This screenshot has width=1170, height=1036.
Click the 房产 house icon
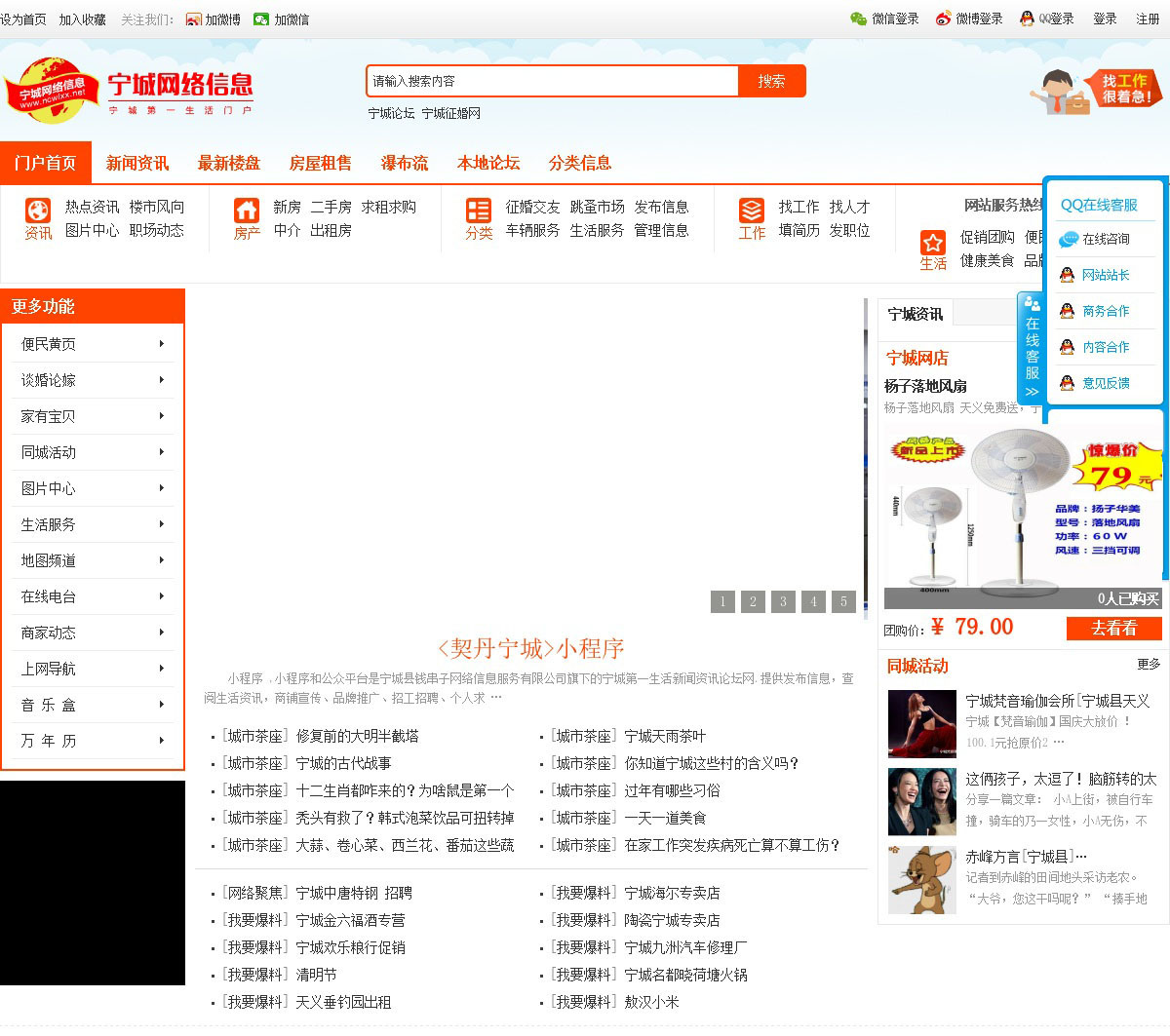tap(247, 211)
